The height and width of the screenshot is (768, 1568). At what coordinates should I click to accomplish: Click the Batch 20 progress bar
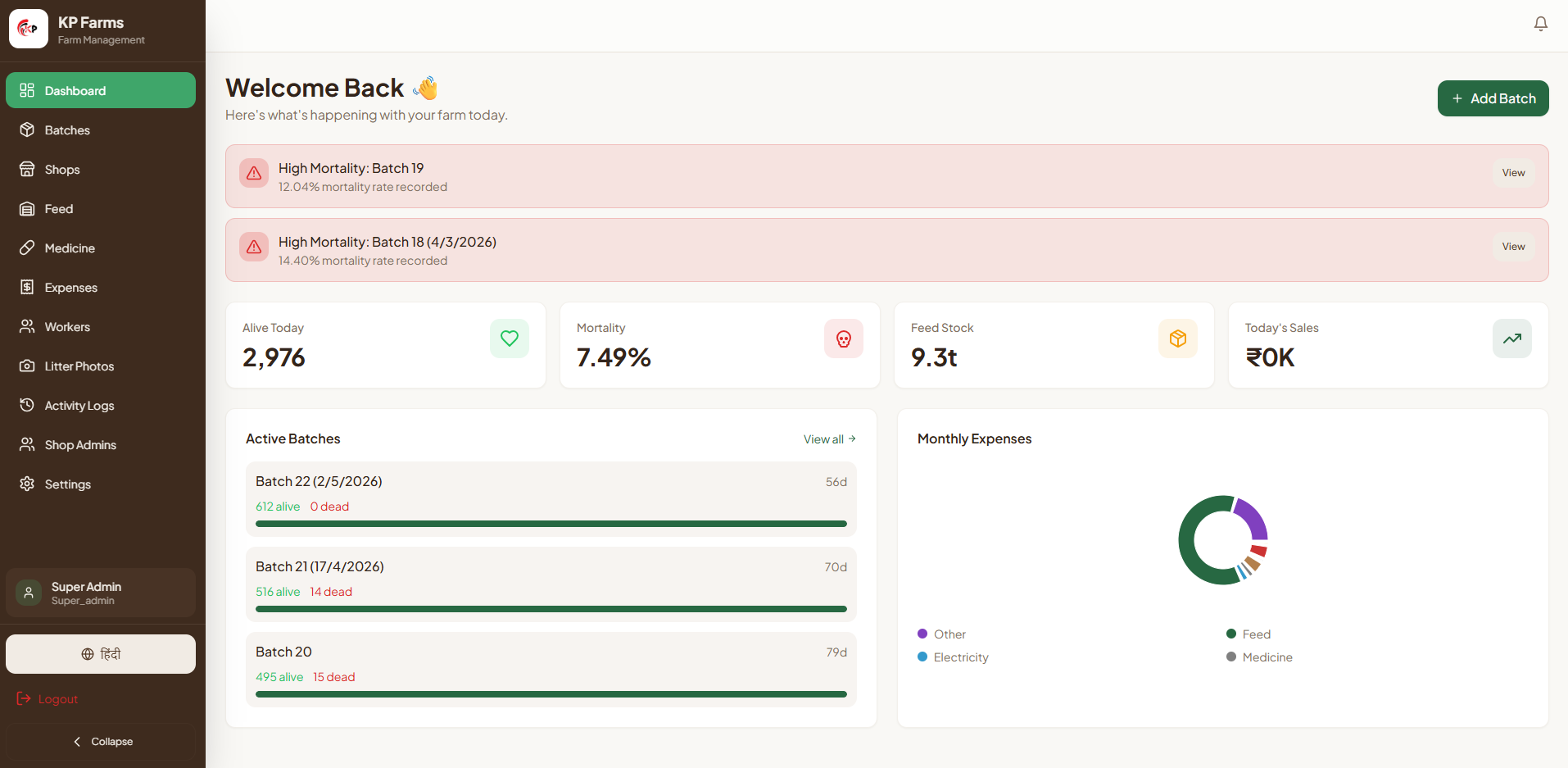click(x=551, y=694)
